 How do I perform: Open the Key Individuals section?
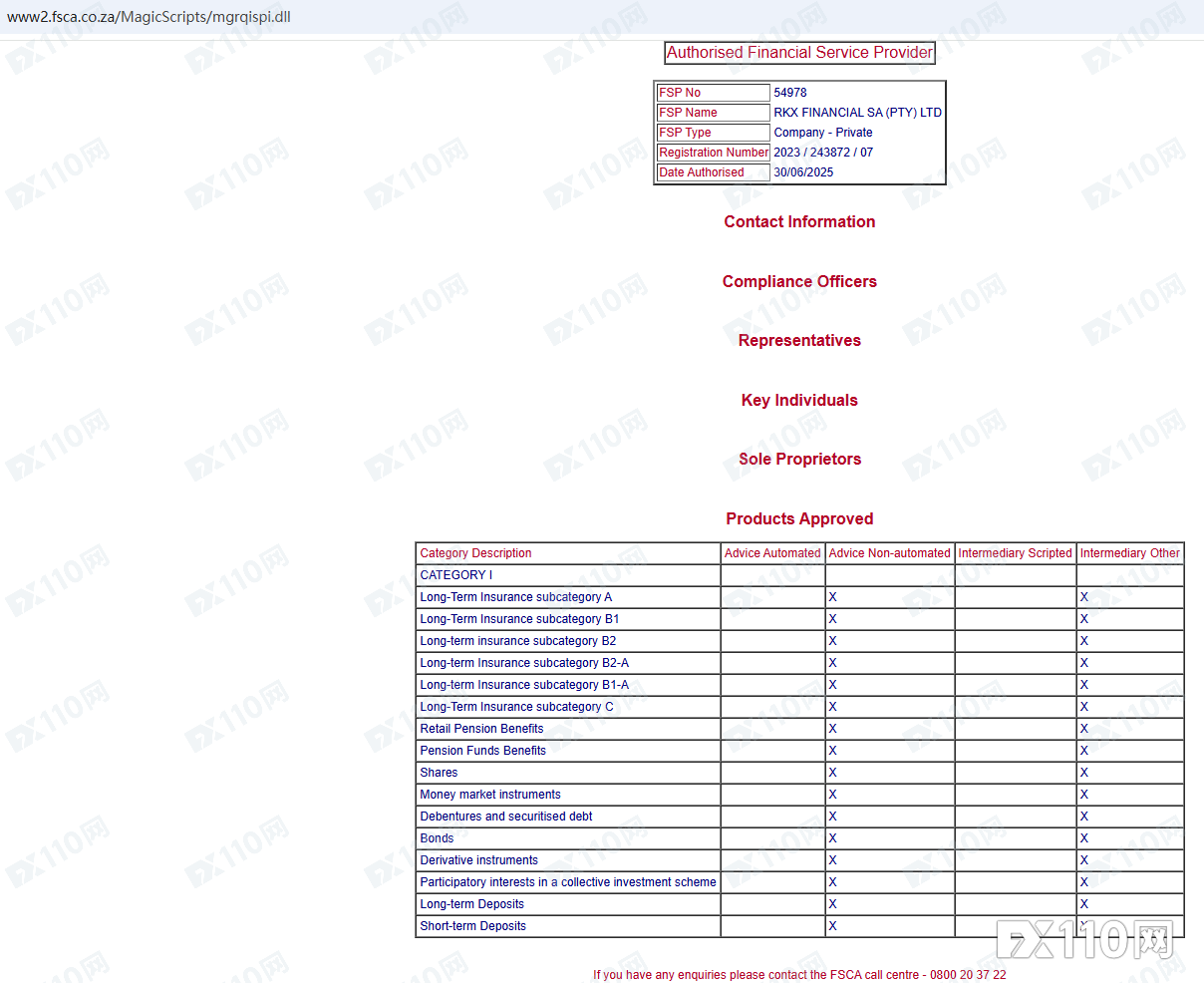click(x=799, y=401)
